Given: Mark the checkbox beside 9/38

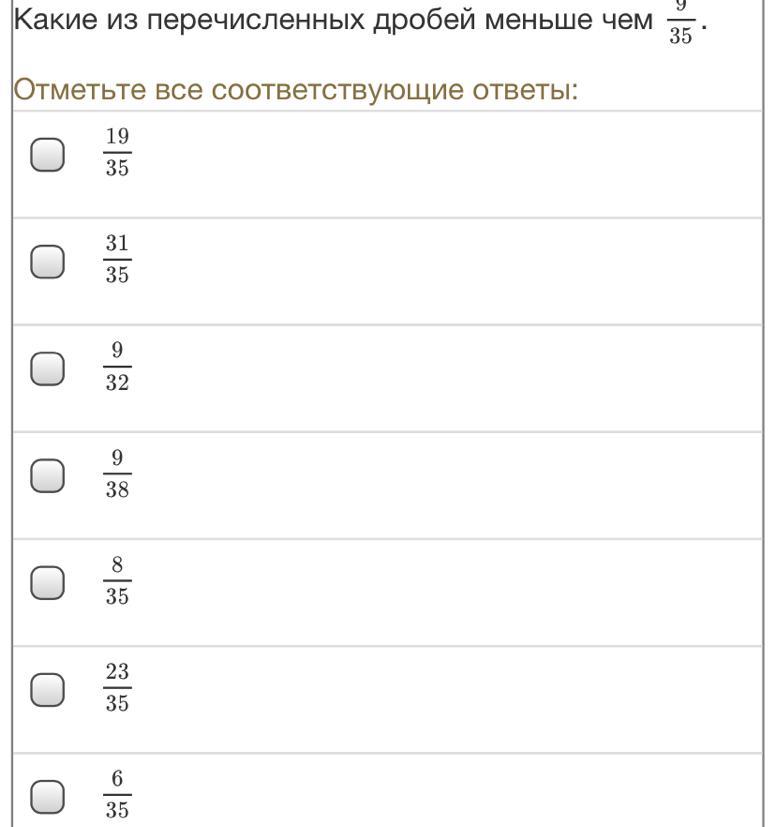Looking at the screenshot, I should (x=47, y=476).
